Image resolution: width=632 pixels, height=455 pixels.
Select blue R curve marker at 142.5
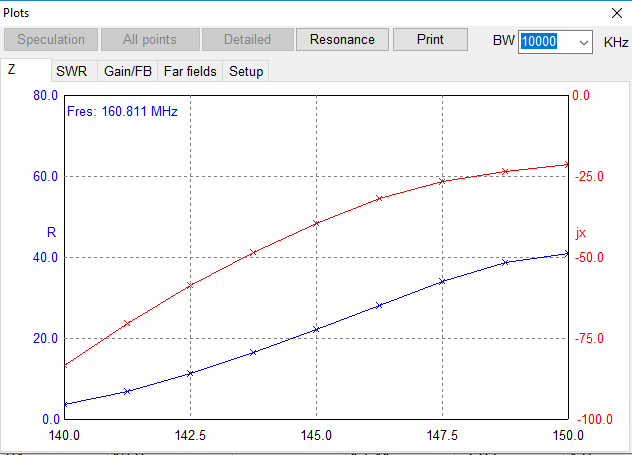point(190,373)
